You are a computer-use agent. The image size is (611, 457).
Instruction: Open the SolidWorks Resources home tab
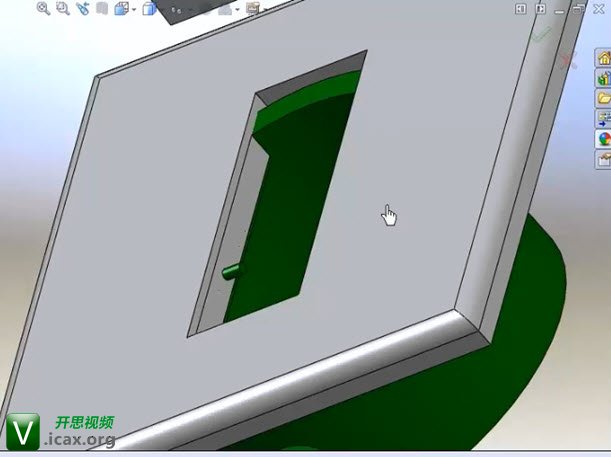pos(603,58)
